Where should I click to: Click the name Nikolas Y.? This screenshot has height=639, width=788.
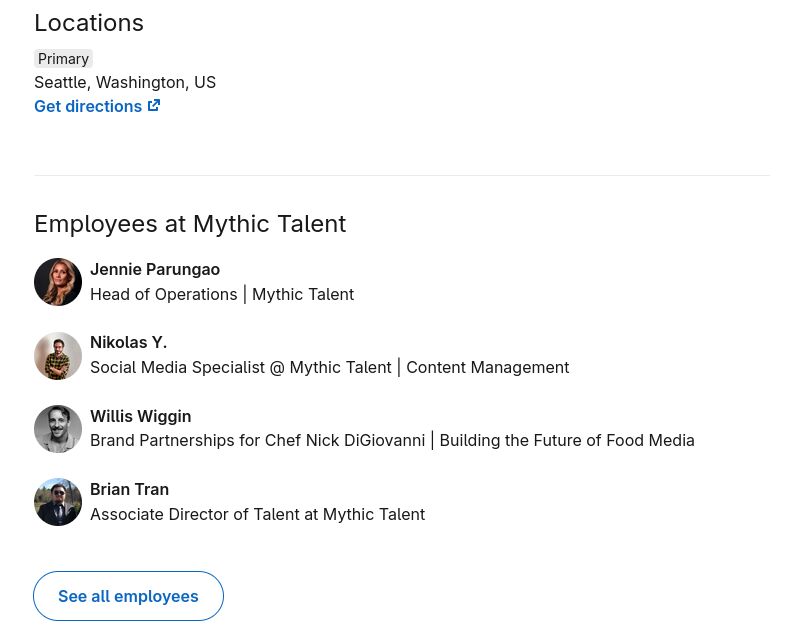coord(128,342)
